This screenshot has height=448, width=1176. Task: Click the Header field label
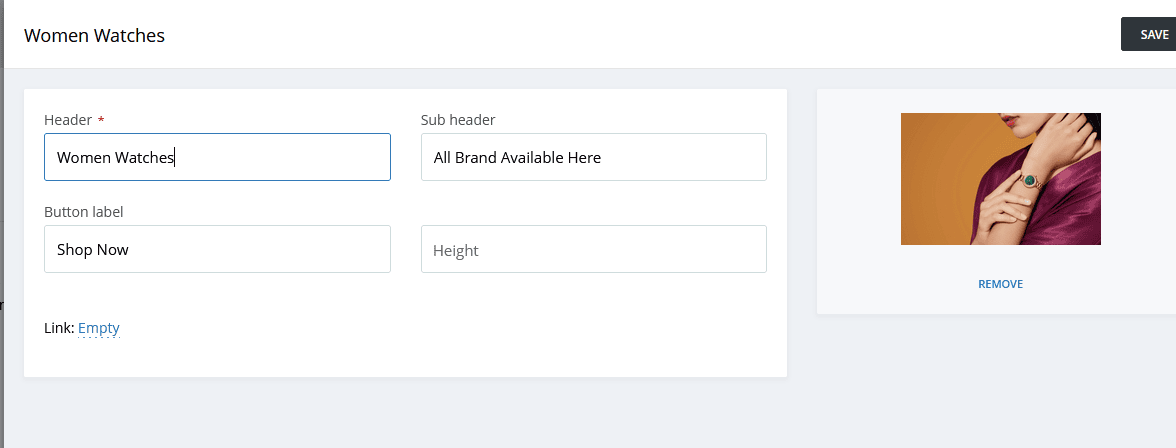pos(68,120)
